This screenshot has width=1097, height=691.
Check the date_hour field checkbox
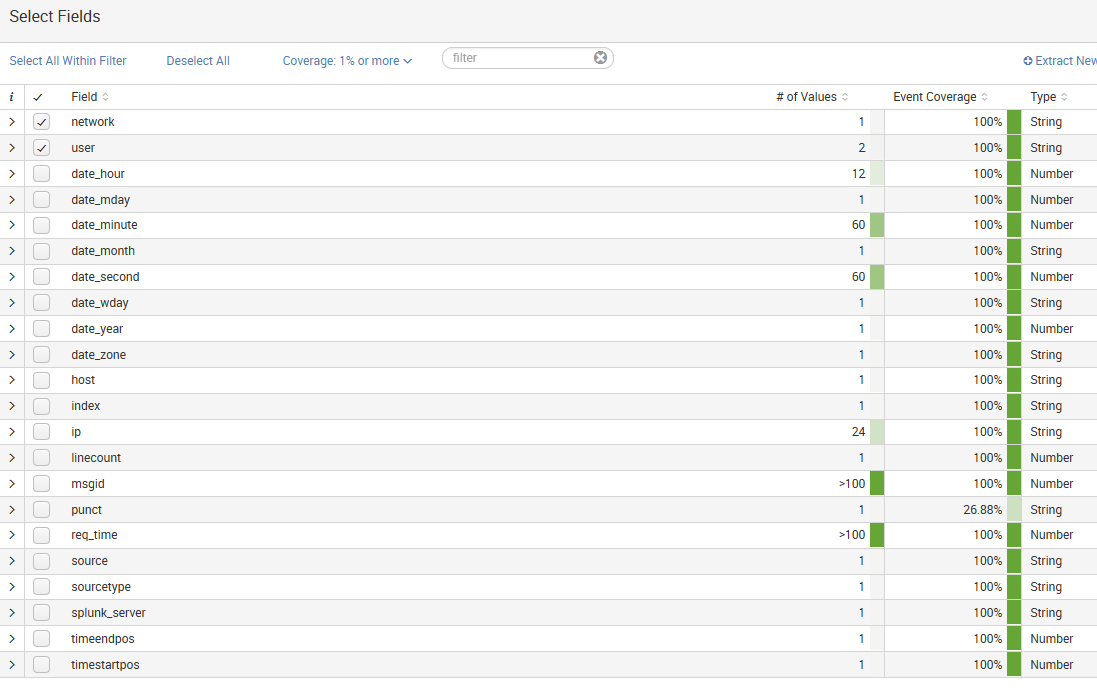(41, 173)
